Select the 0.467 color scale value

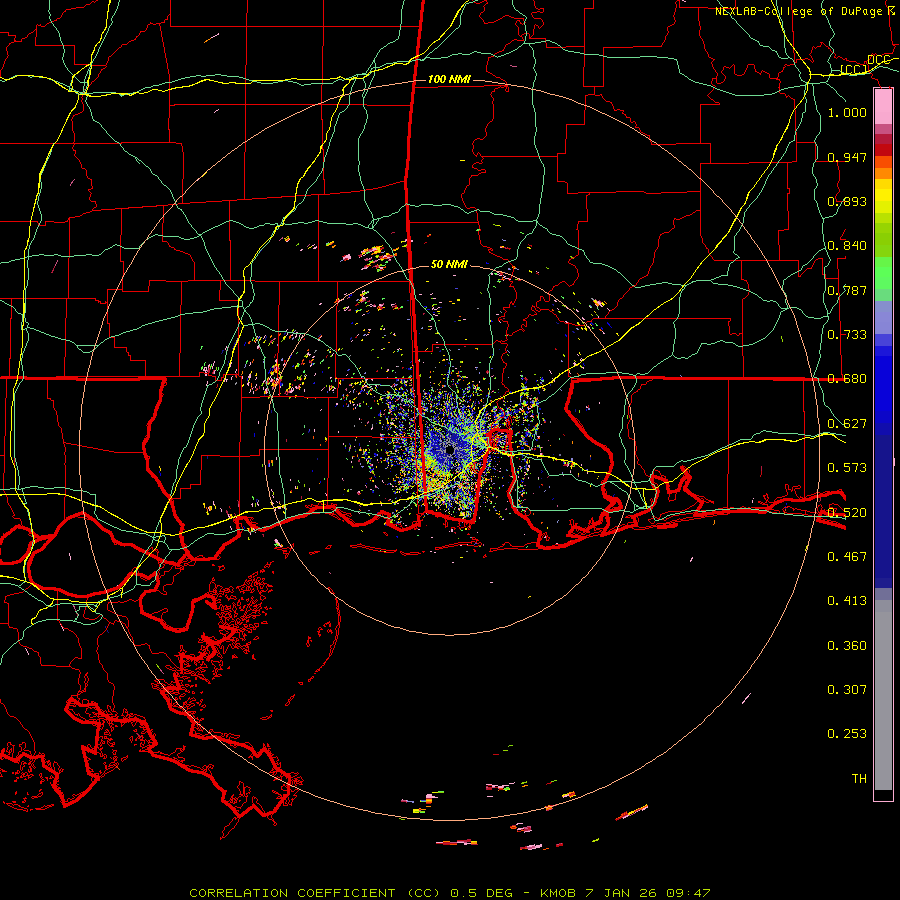click(x=847, y=557)
